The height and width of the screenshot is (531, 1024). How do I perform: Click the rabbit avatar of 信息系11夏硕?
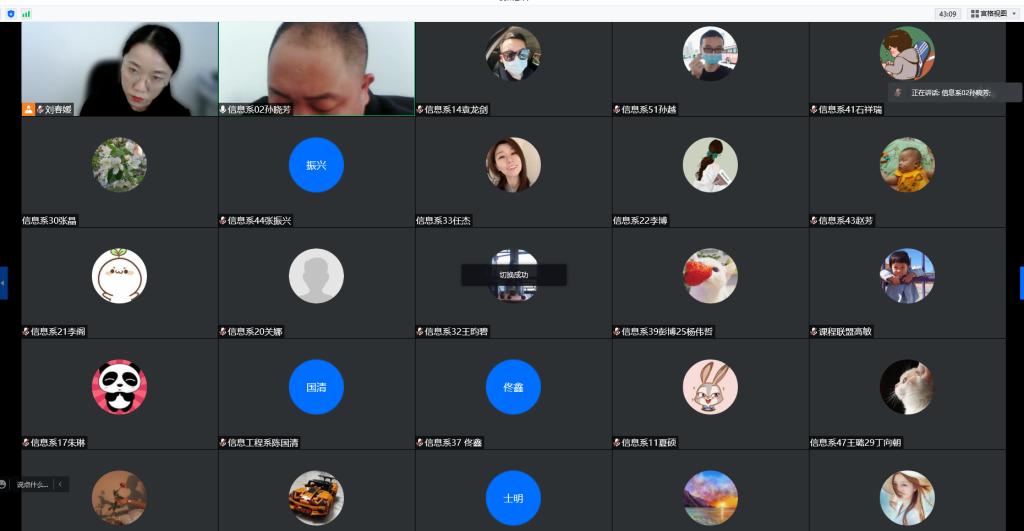pos(710,387)
